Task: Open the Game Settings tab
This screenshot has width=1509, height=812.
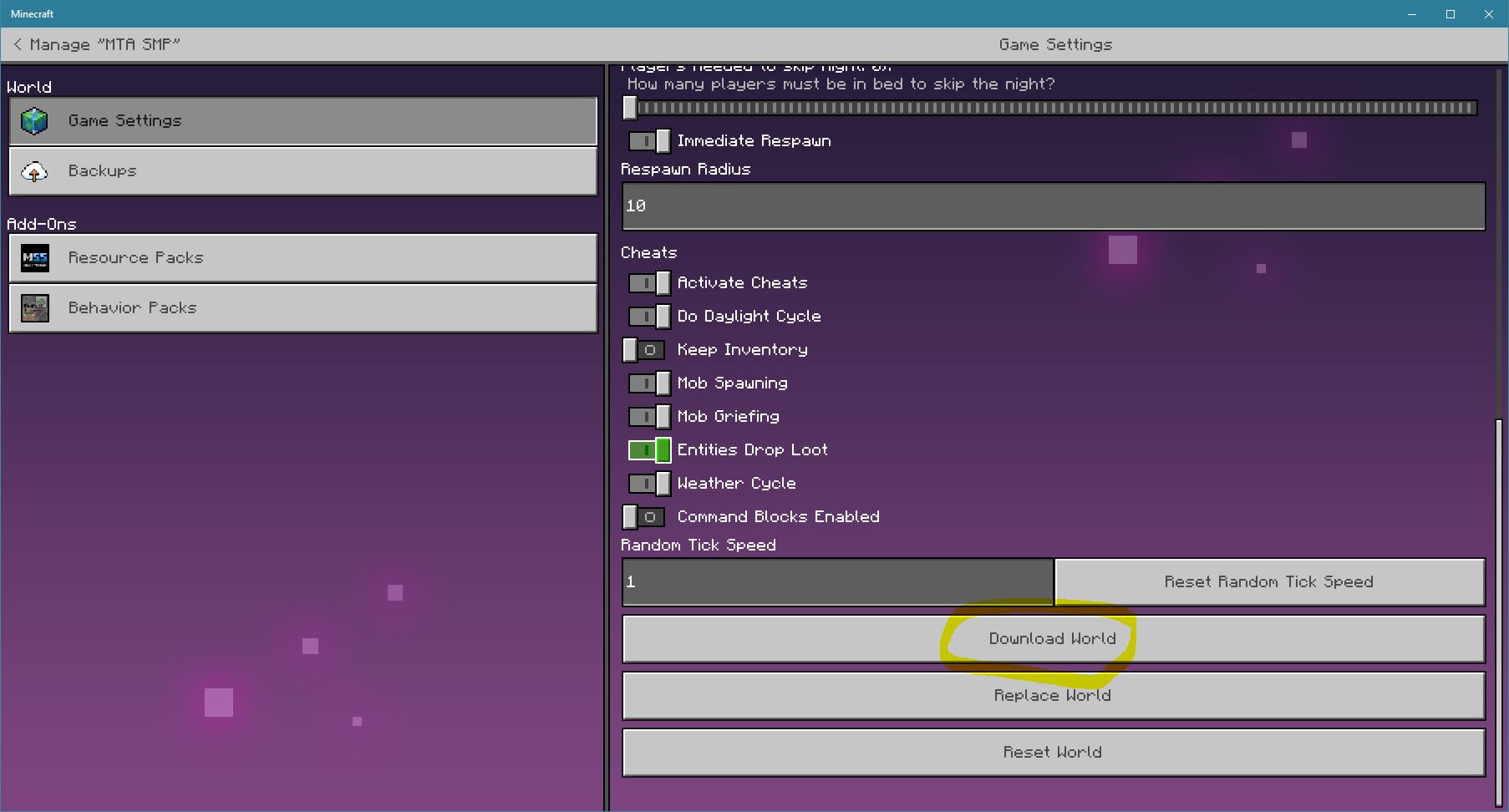Action: point(303,121)
